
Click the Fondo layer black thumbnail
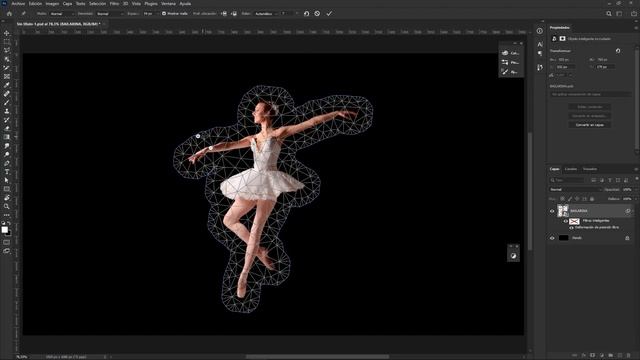click(x=563, y=238)
